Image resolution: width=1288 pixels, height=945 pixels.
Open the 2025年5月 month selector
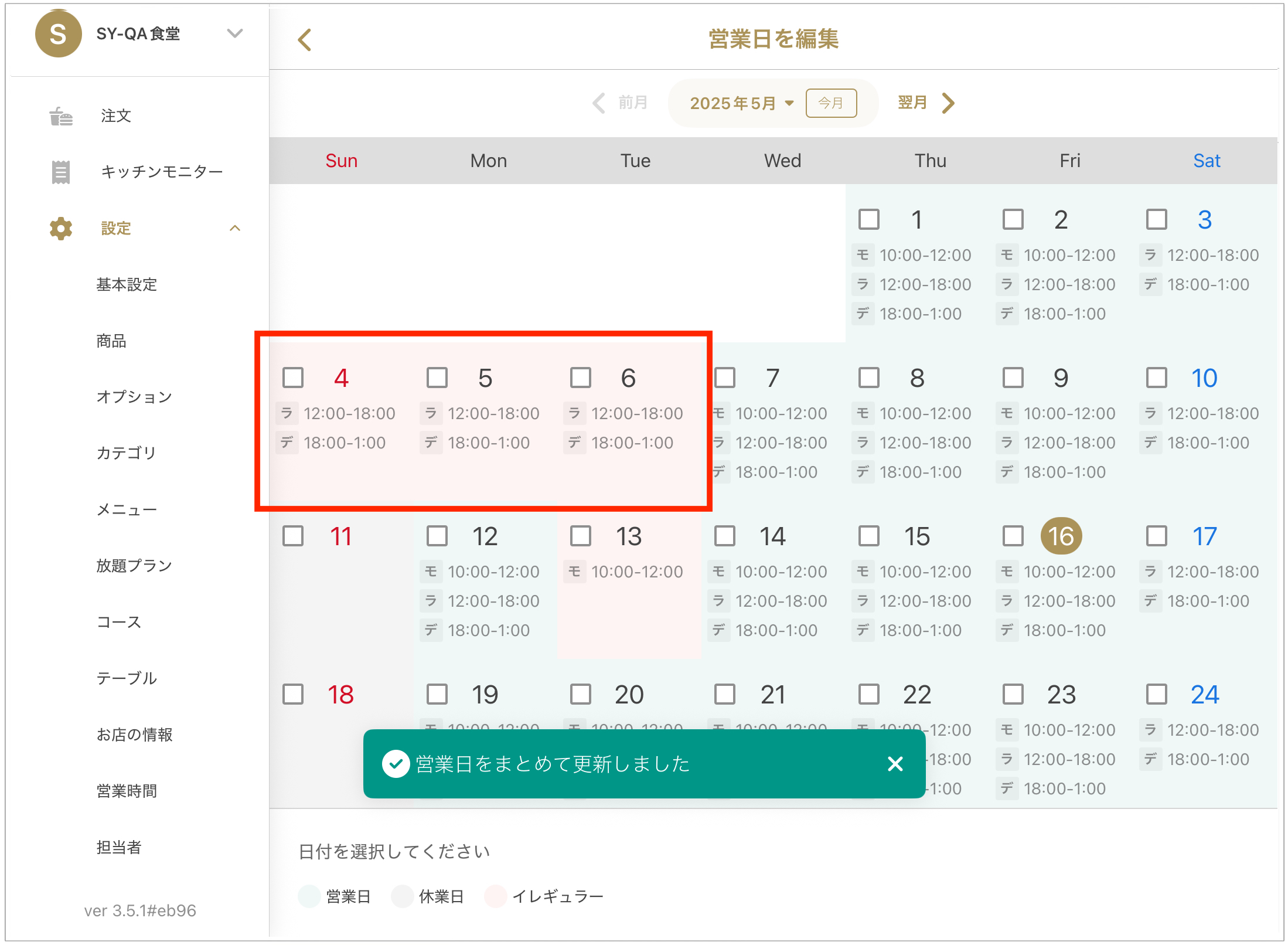[x=741, y=103]
